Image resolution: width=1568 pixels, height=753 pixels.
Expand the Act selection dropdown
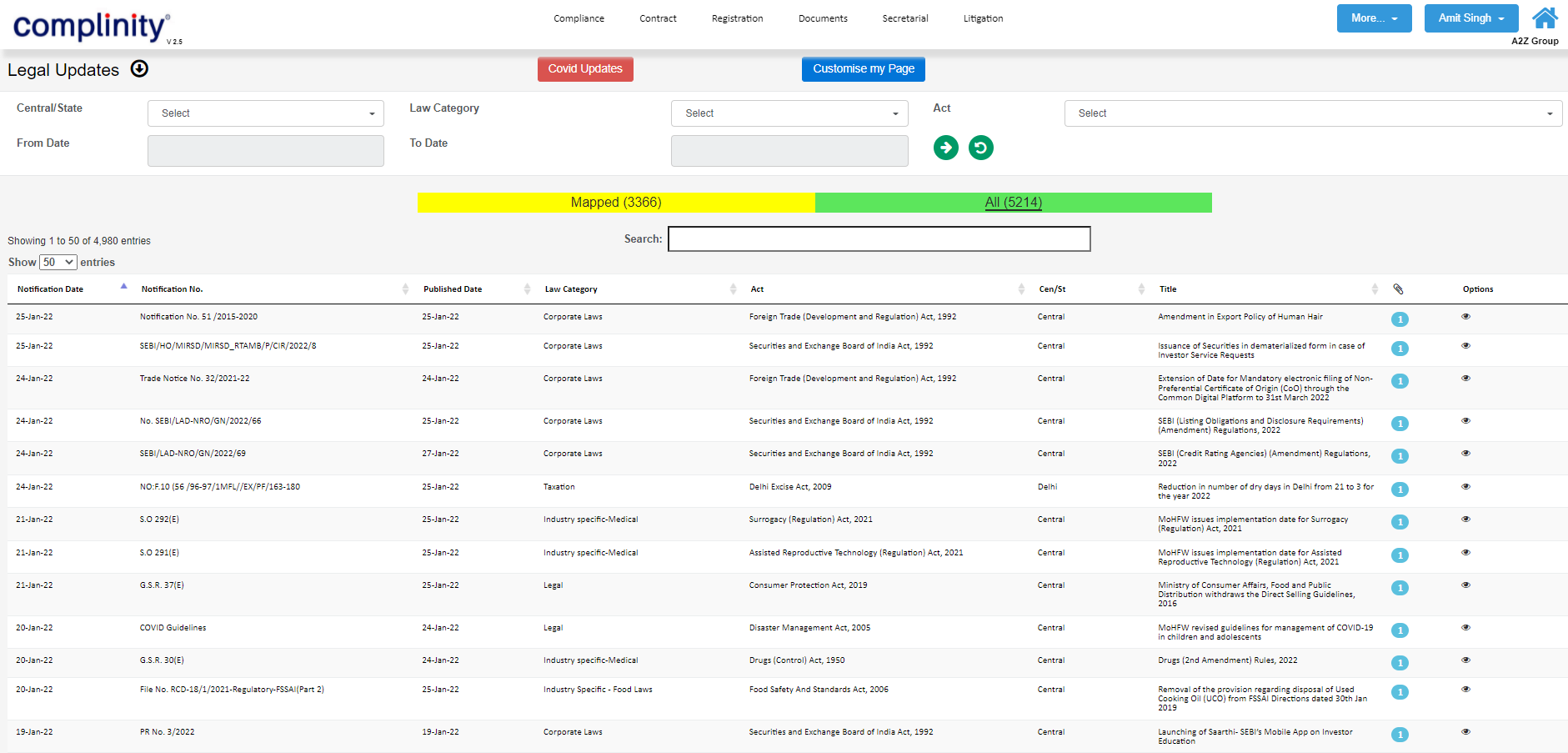tap(1313, 113)
